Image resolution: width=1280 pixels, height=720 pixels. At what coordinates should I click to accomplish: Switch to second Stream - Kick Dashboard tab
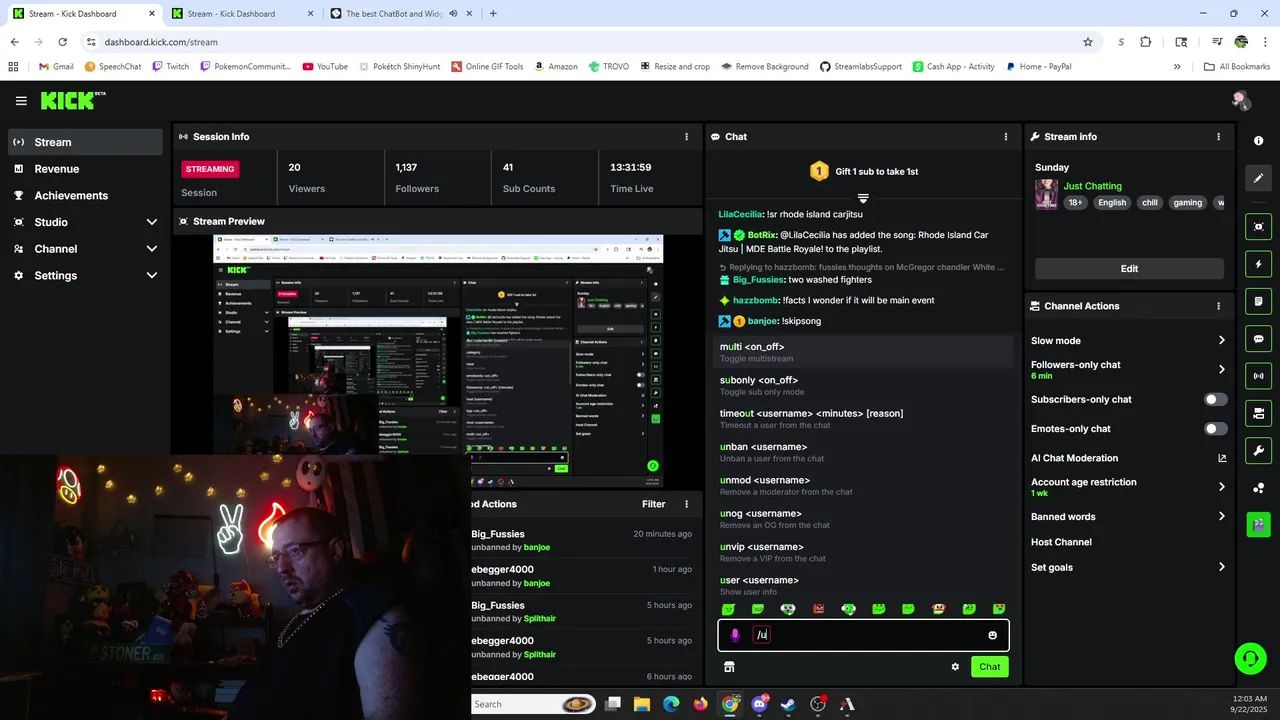(240, 14)
